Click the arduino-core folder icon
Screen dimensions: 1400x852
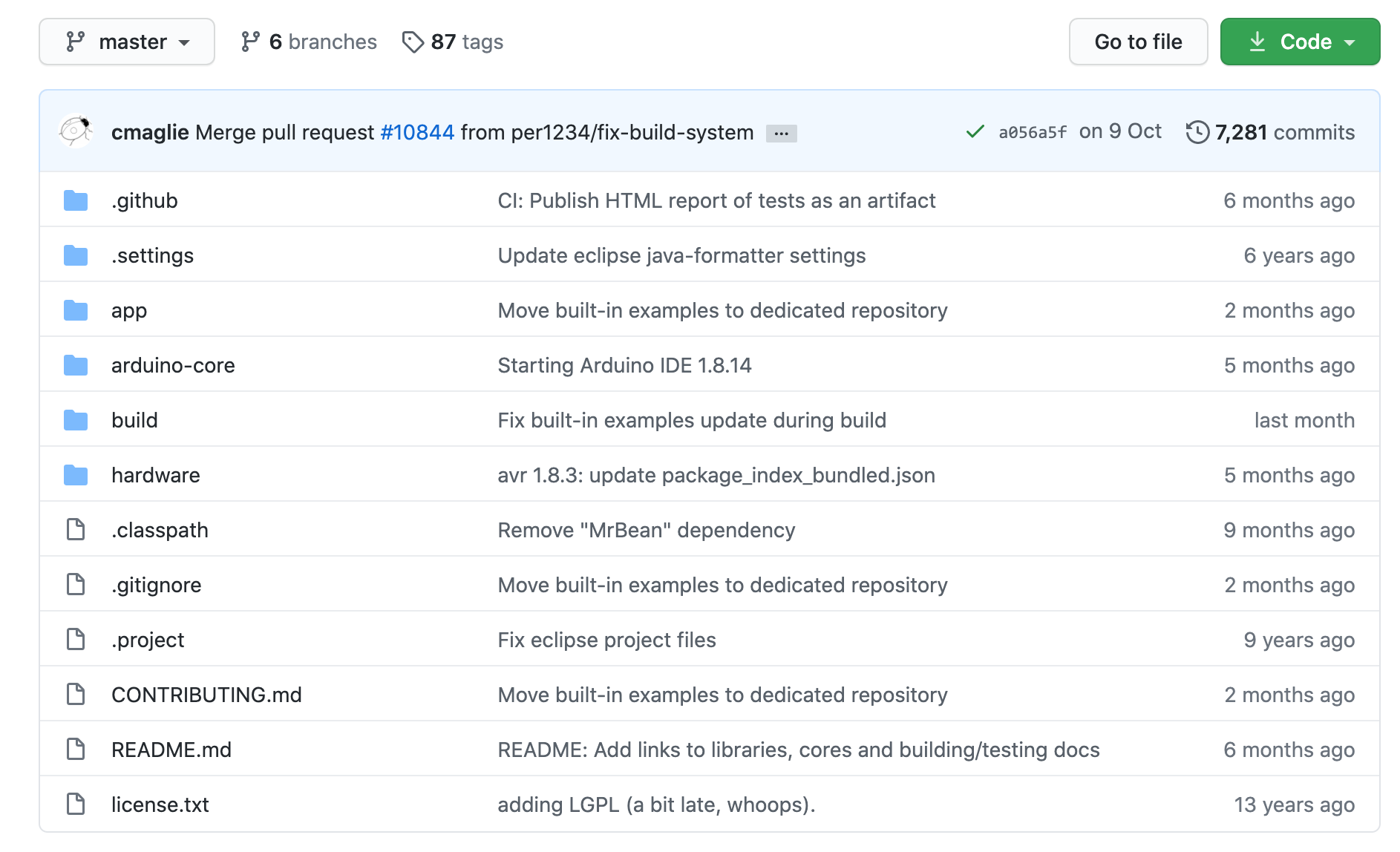[x=76, y=365]
